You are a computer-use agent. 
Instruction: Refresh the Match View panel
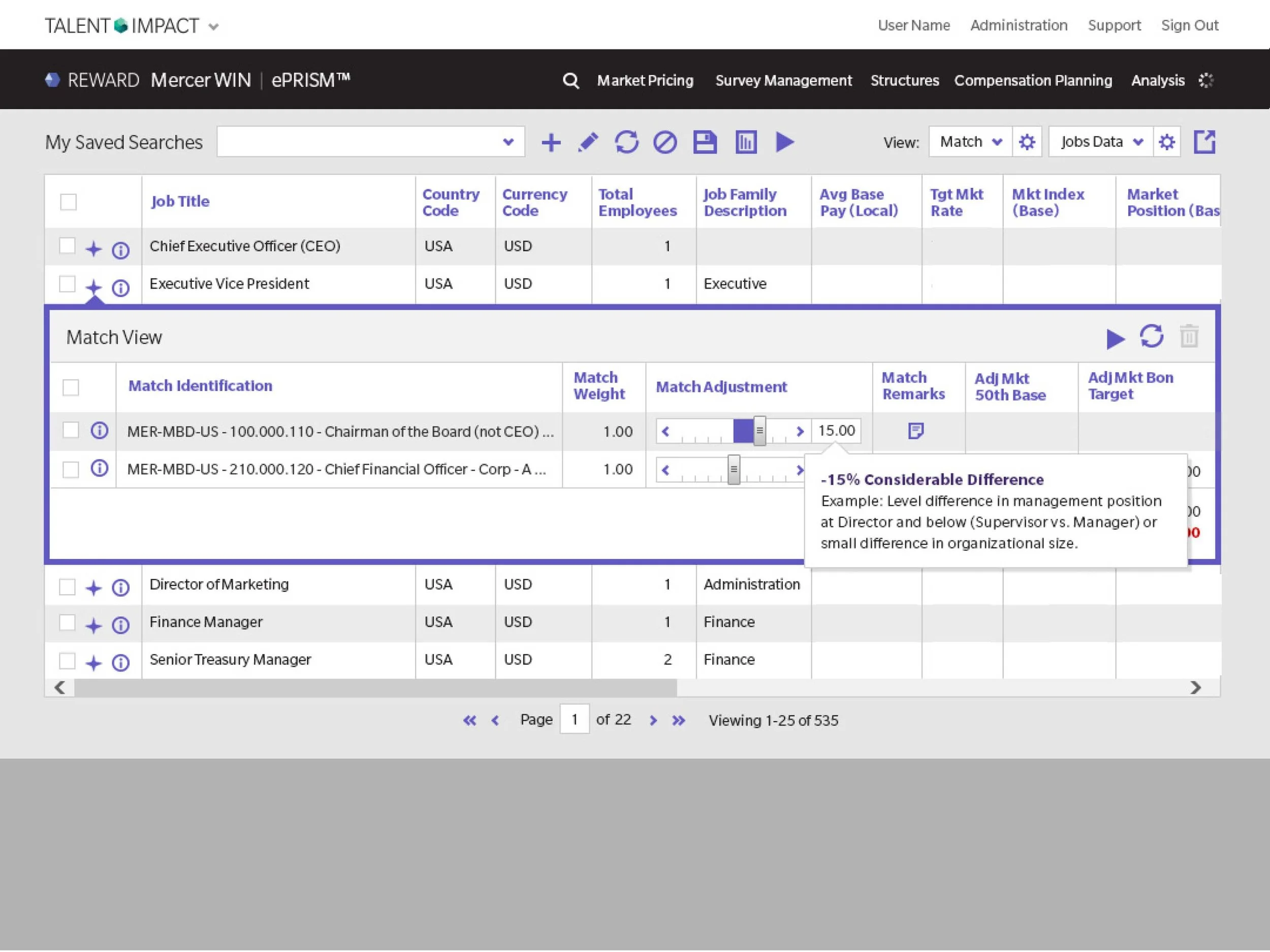coord(1151,336)
